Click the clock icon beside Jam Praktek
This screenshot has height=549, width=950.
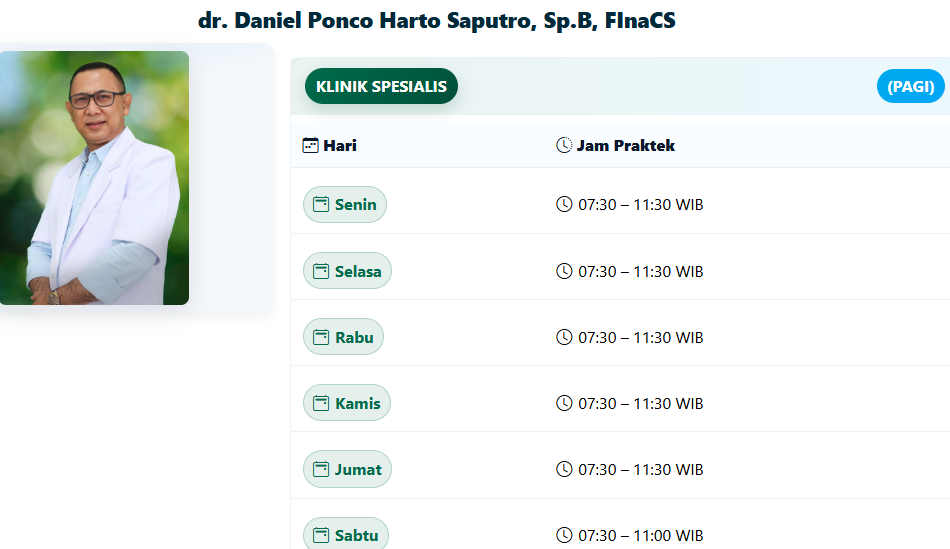pos(564,145)
